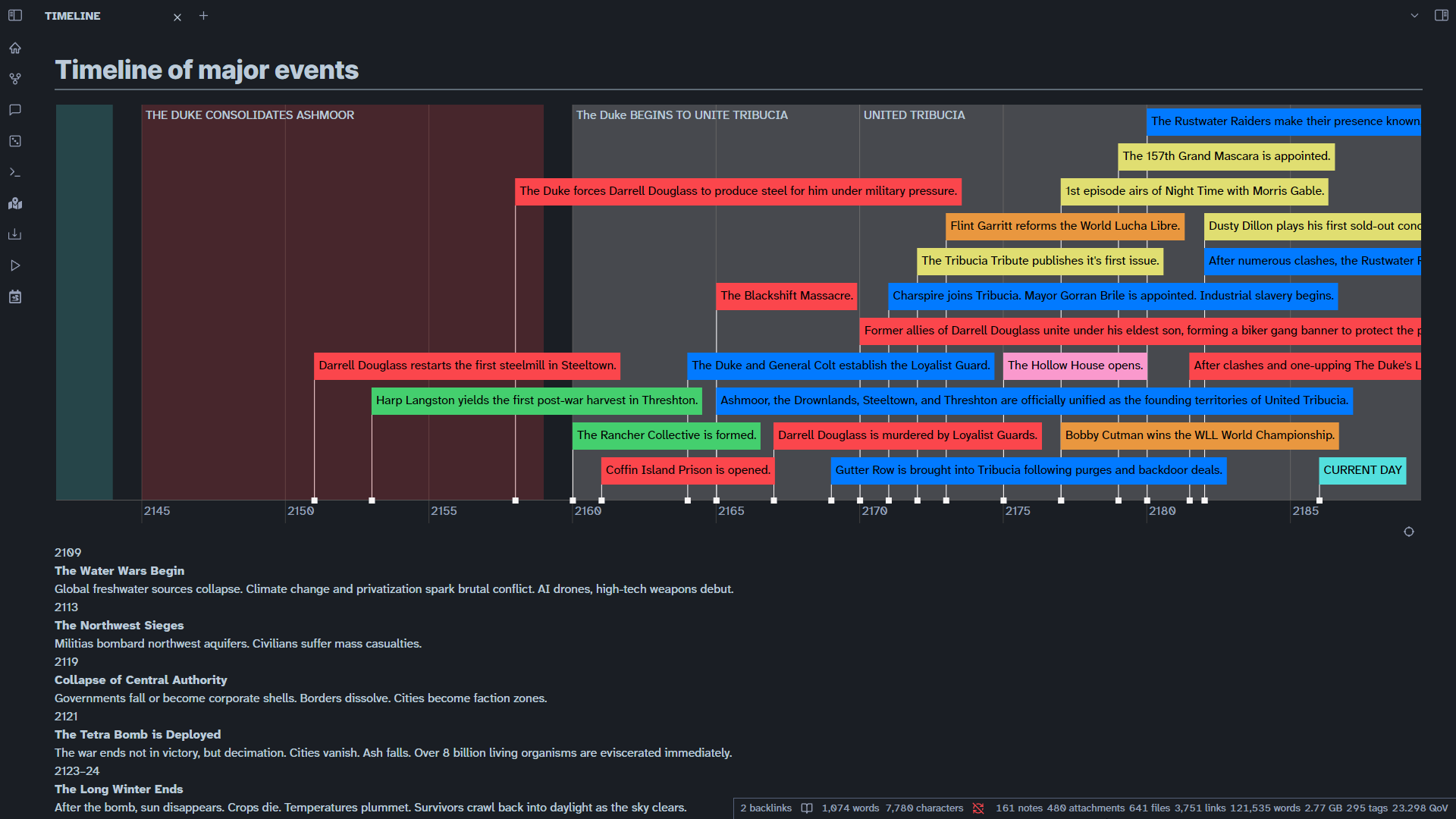Click '7,780 characters' in status bar
The height and width of the screenshot is (819, 1456).
coord(924,808)
